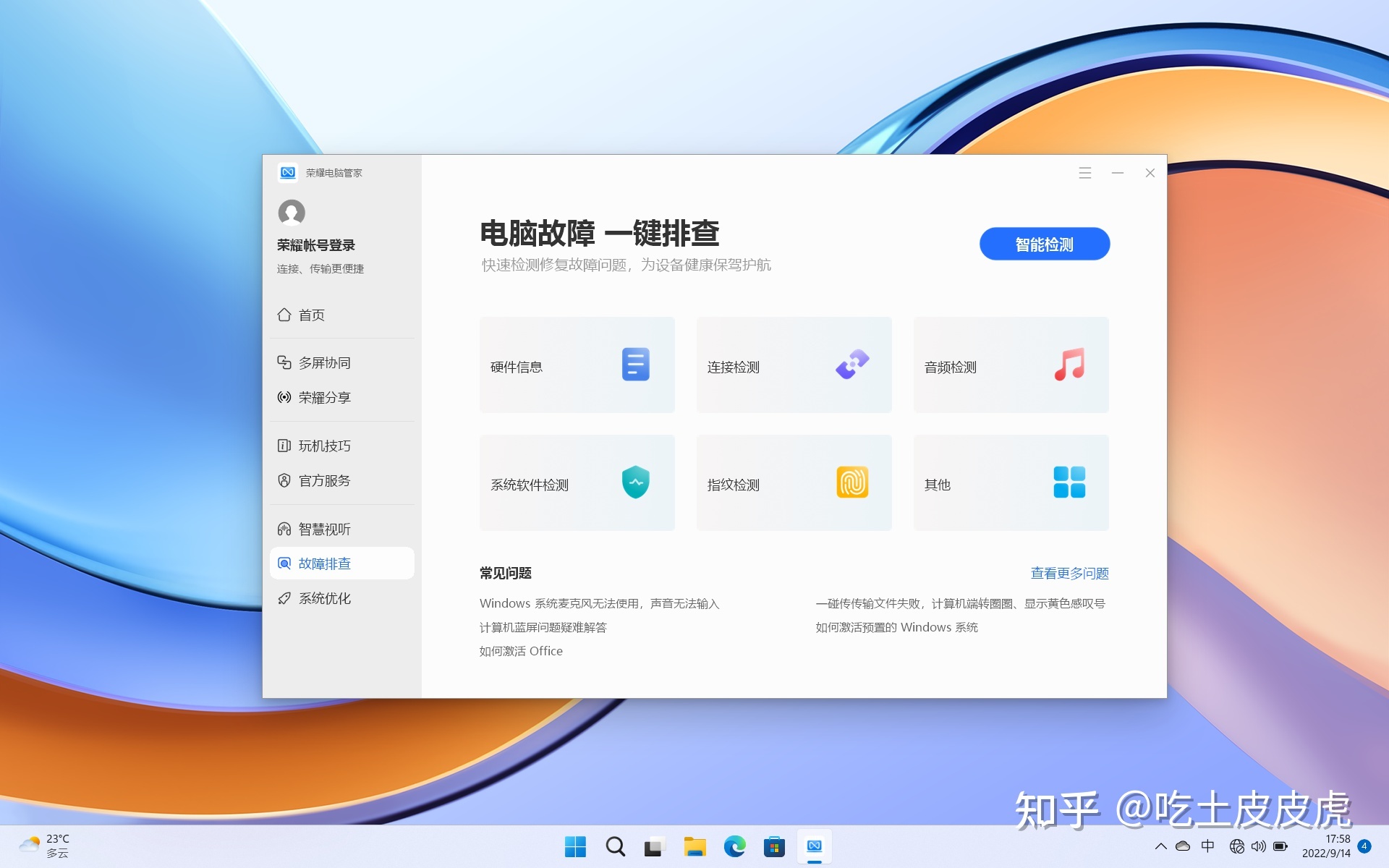
Task: Click the cloud icon in system tray
Action: 1183,846
